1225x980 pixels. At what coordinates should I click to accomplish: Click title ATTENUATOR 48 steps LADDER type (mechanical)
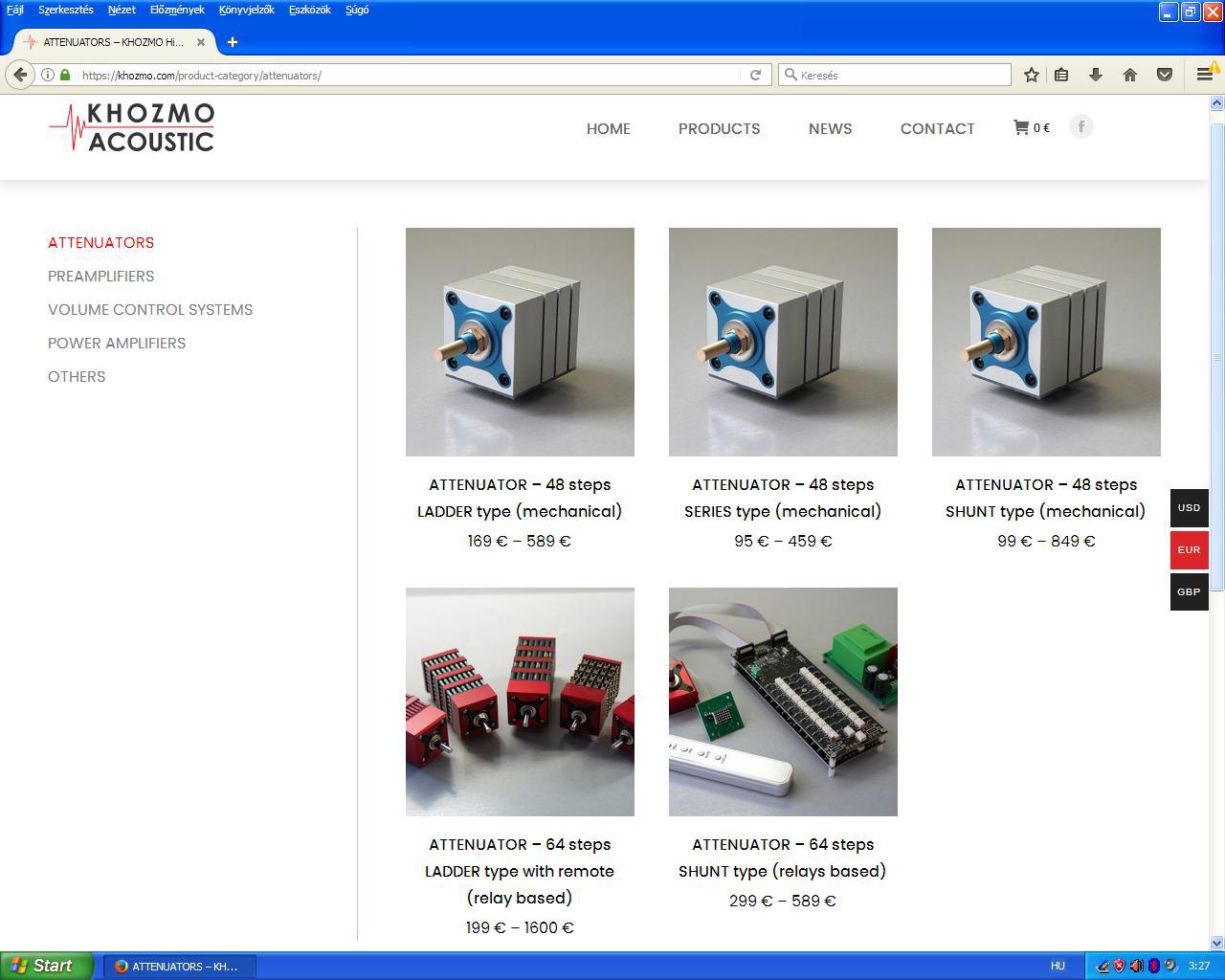pos(520,498)
